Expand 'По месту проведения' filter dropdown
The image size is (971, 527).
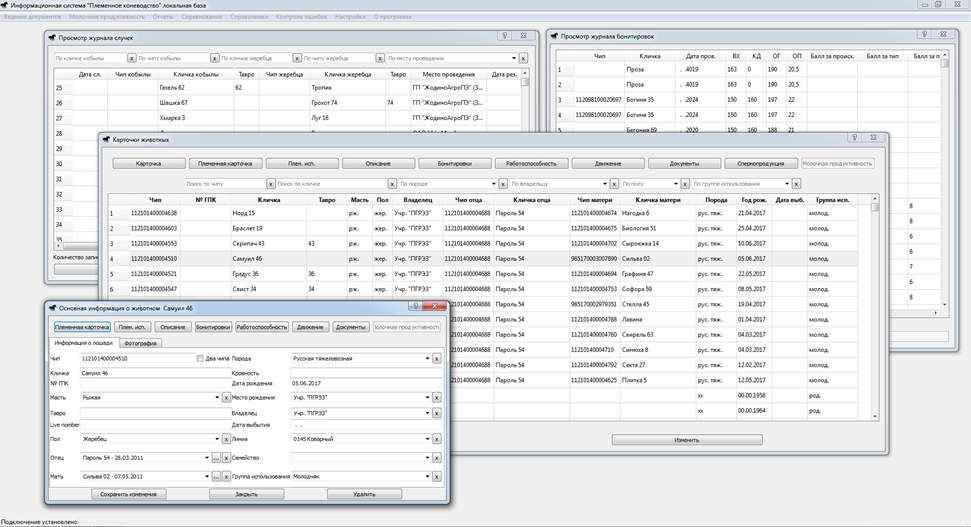pos(512,58)
